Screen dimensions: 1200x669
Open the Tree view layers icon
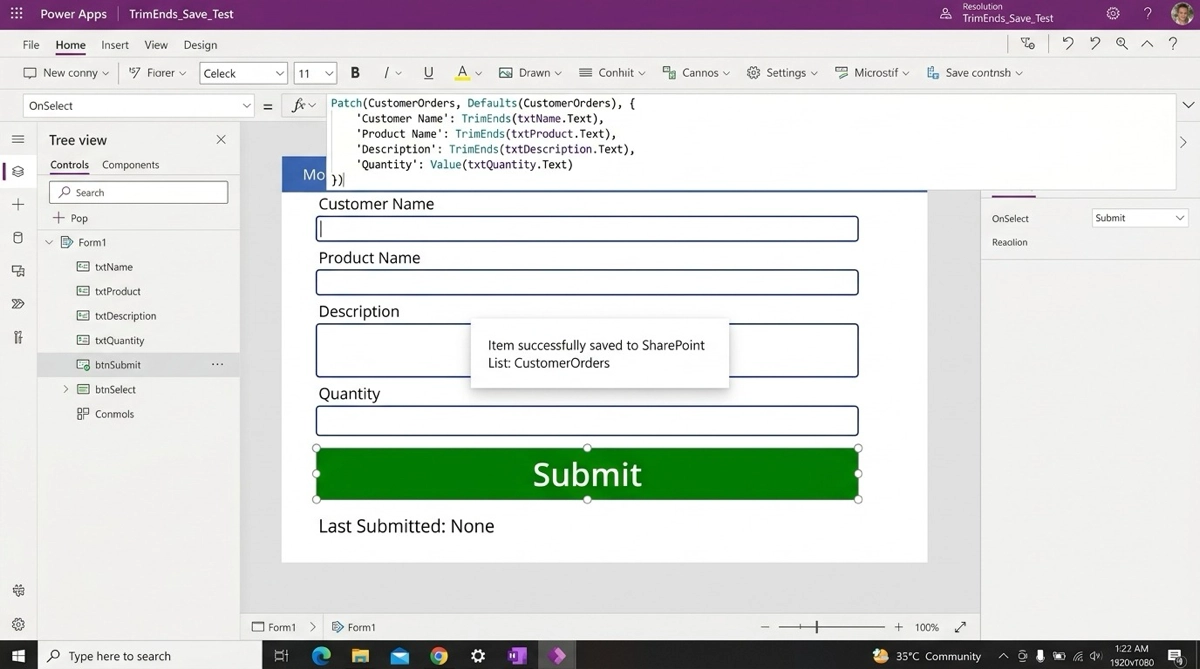point(18,172)
